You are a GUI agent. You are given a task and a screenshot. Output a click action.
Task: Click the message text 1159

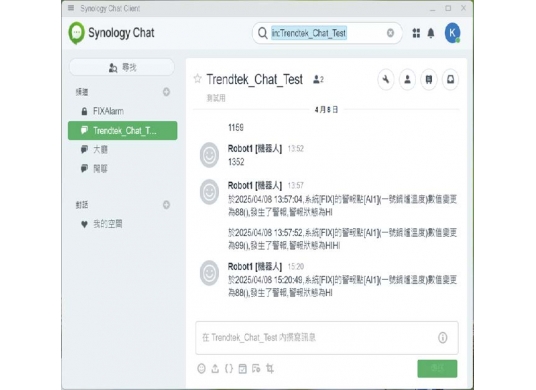(x=236, y=127)
